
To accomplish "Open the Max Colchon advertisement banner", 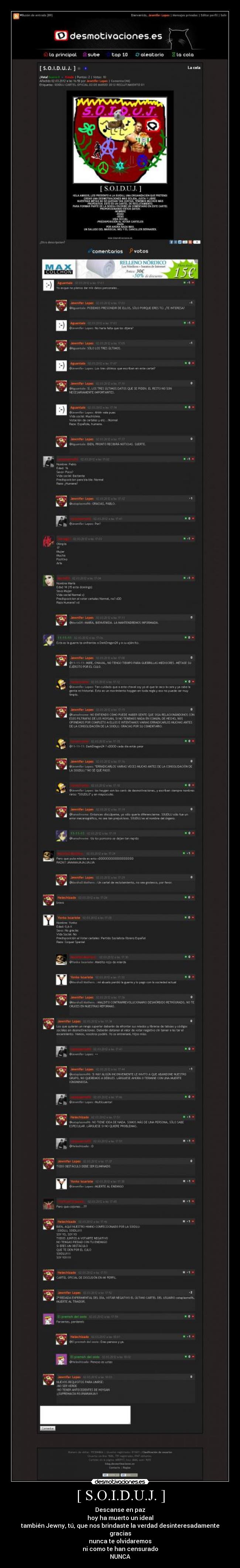I will tap(120, 268).
